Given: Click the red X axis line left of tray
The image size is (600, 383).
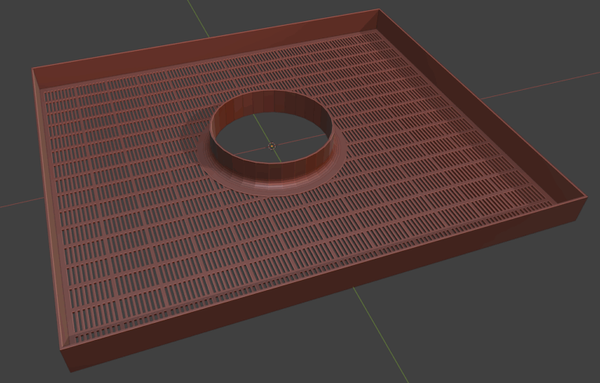Looking at the screenshot, I should click(x=21, y=203).
